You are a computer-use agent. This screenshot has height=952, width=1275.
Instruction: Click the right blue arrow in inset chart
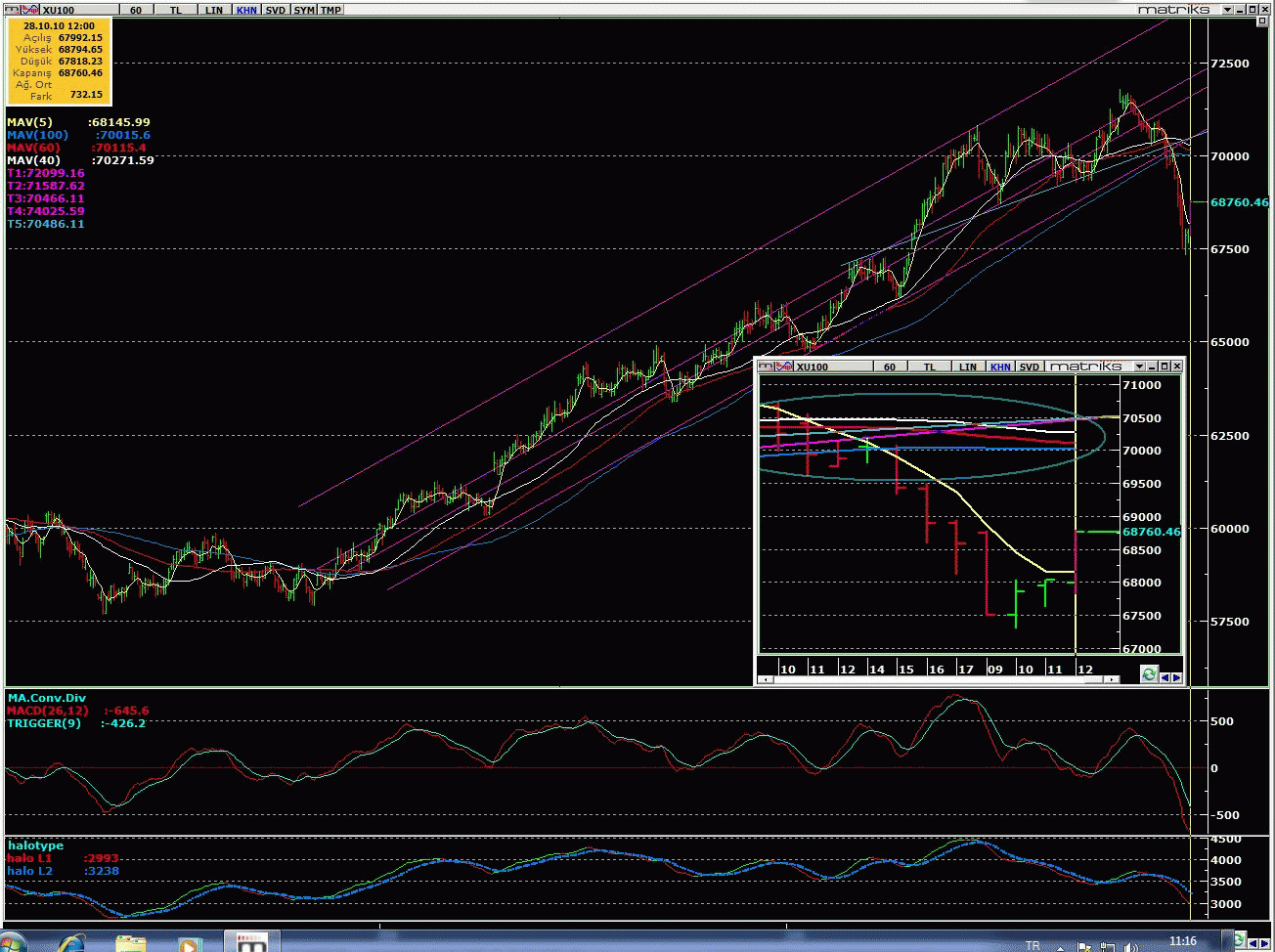tap(1176, 677)
